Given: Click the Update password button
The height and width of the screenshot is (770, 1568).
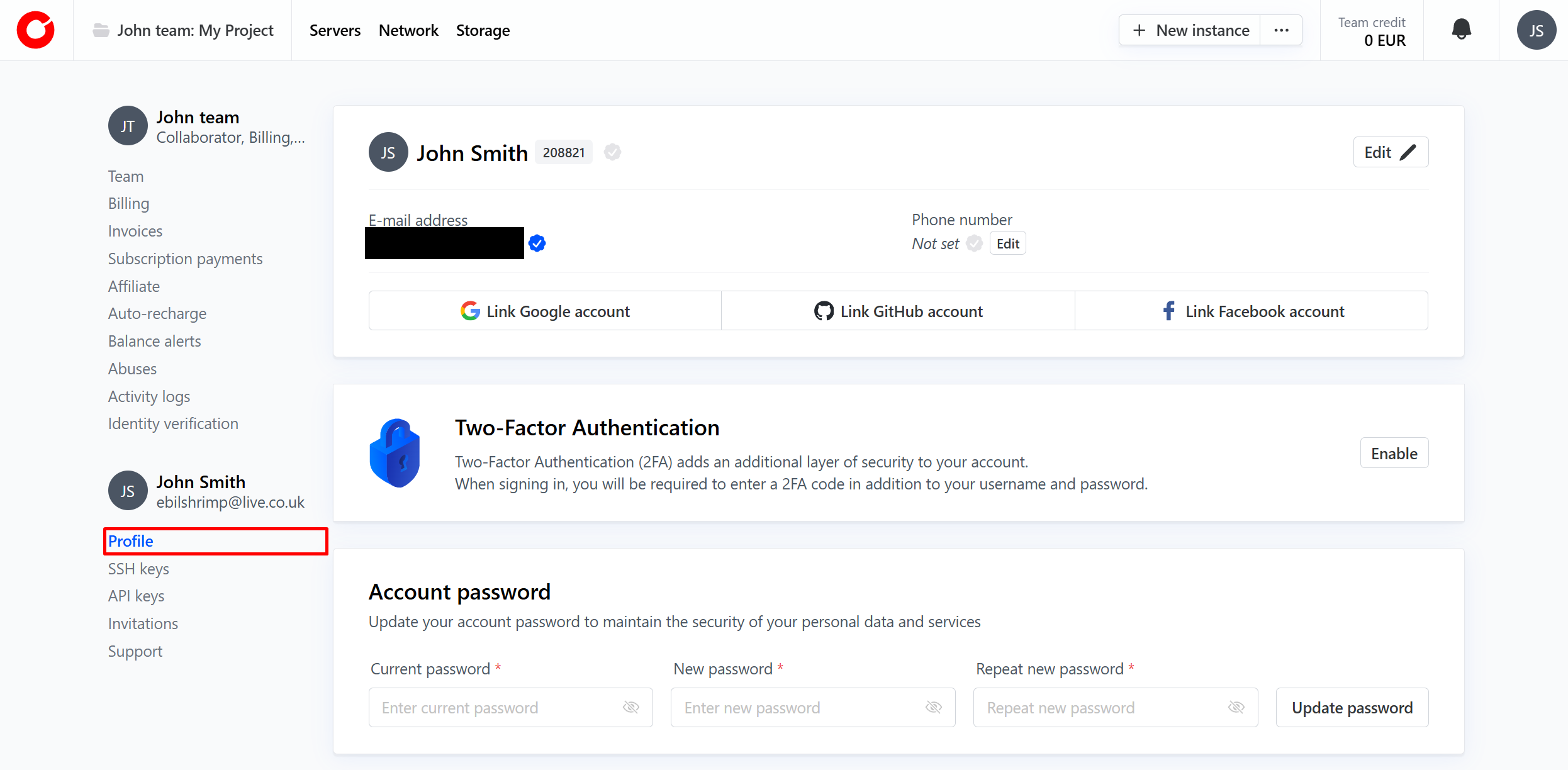Looking at the screenshot, I should (x=1352, y=708).
